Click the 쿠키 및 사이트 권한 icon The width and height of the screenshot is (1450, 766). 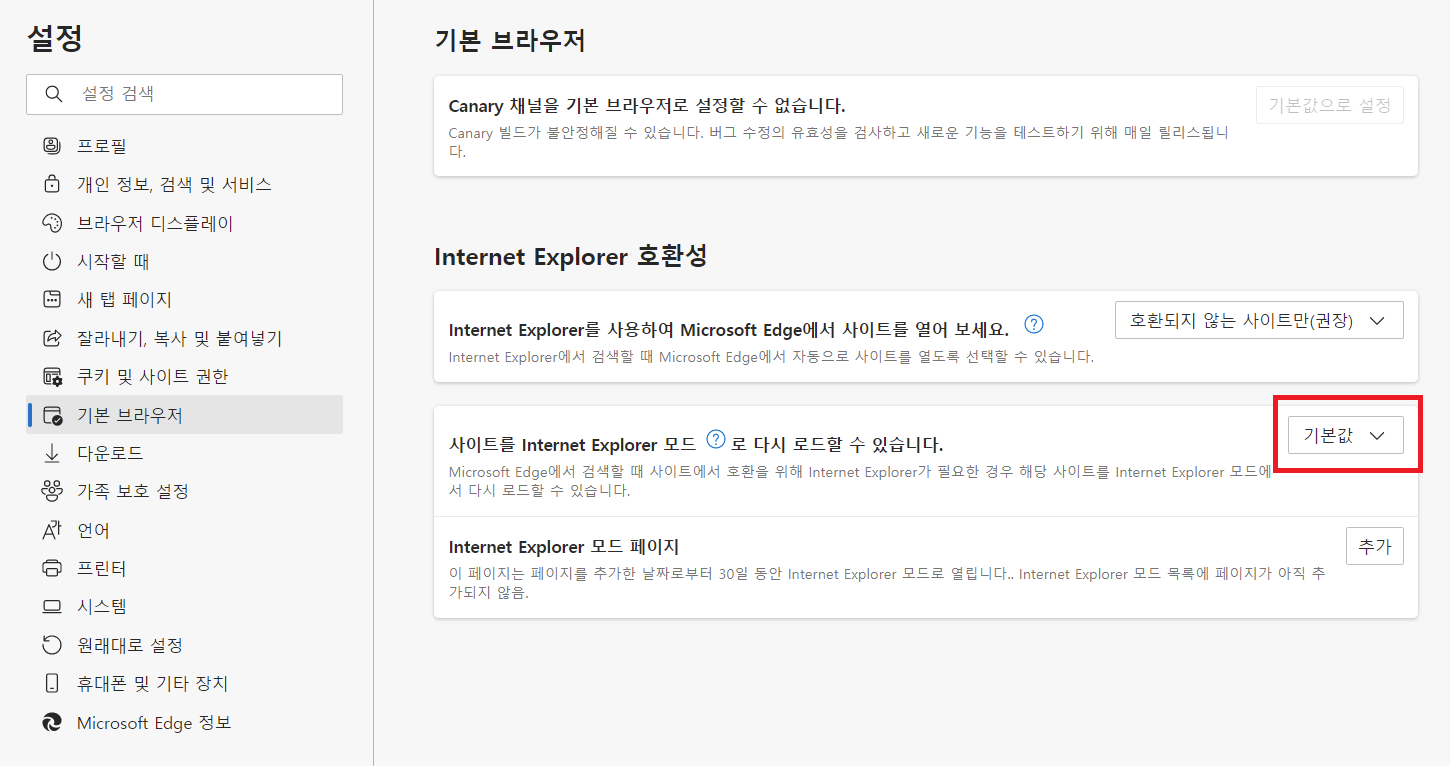coord(52,377)
